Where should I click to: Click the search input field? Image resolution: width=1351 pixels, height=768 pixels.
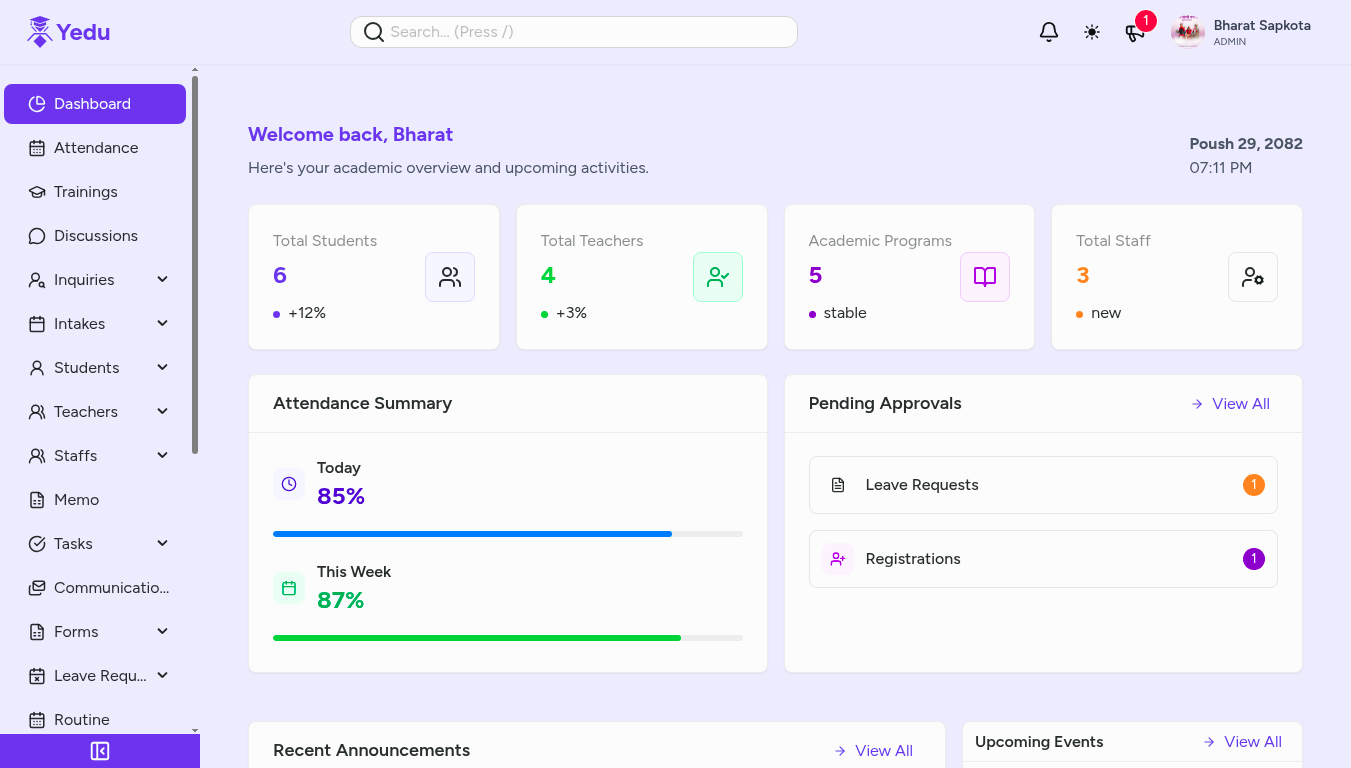(573, 31)
